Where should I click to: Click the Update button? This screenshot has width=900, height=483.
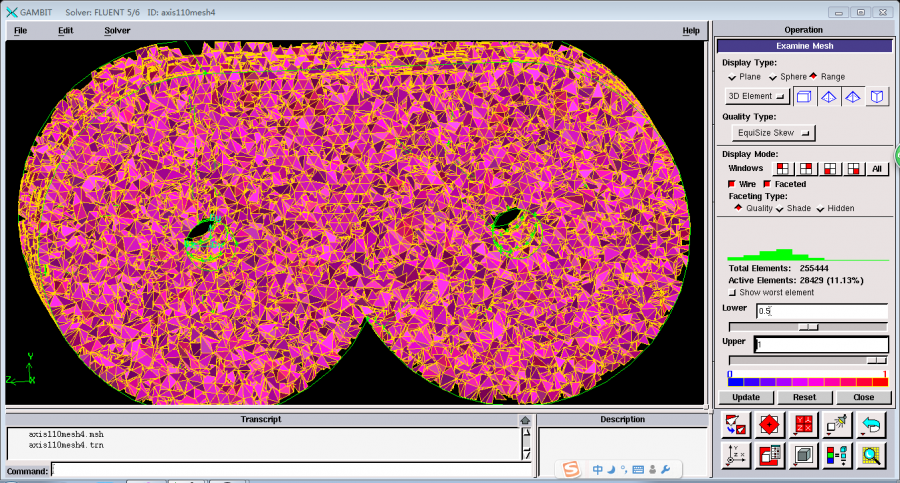(746, 397)
